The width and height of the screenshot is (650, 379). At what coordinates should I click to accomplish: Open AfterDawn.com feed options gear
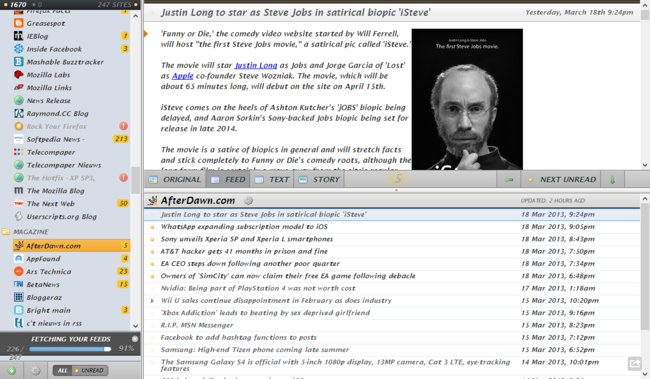pyautogui.click(x=249, y=201)
